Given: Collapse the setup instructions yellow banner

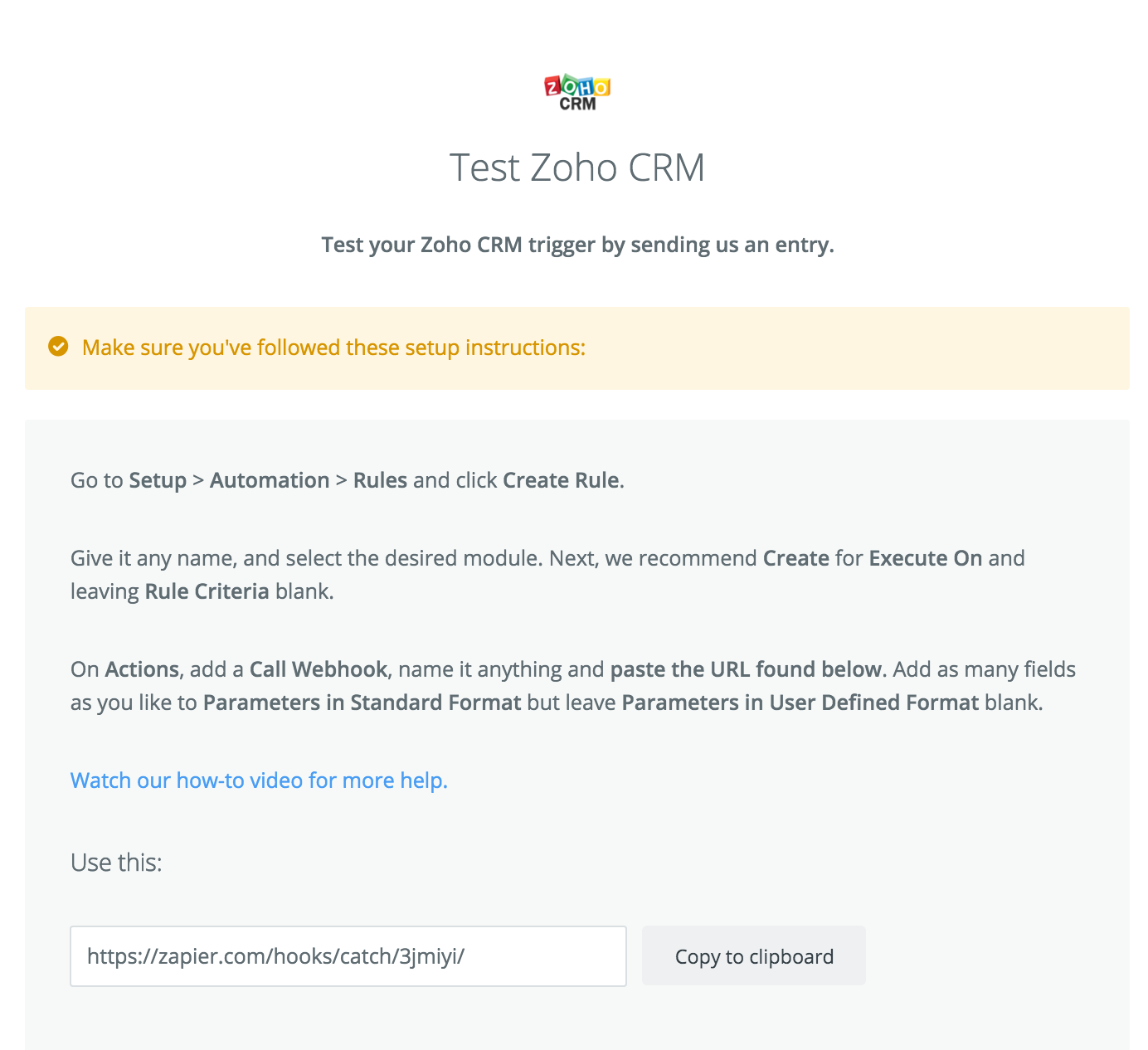Looking at the screenshot, I should click(x=577, y=348).
